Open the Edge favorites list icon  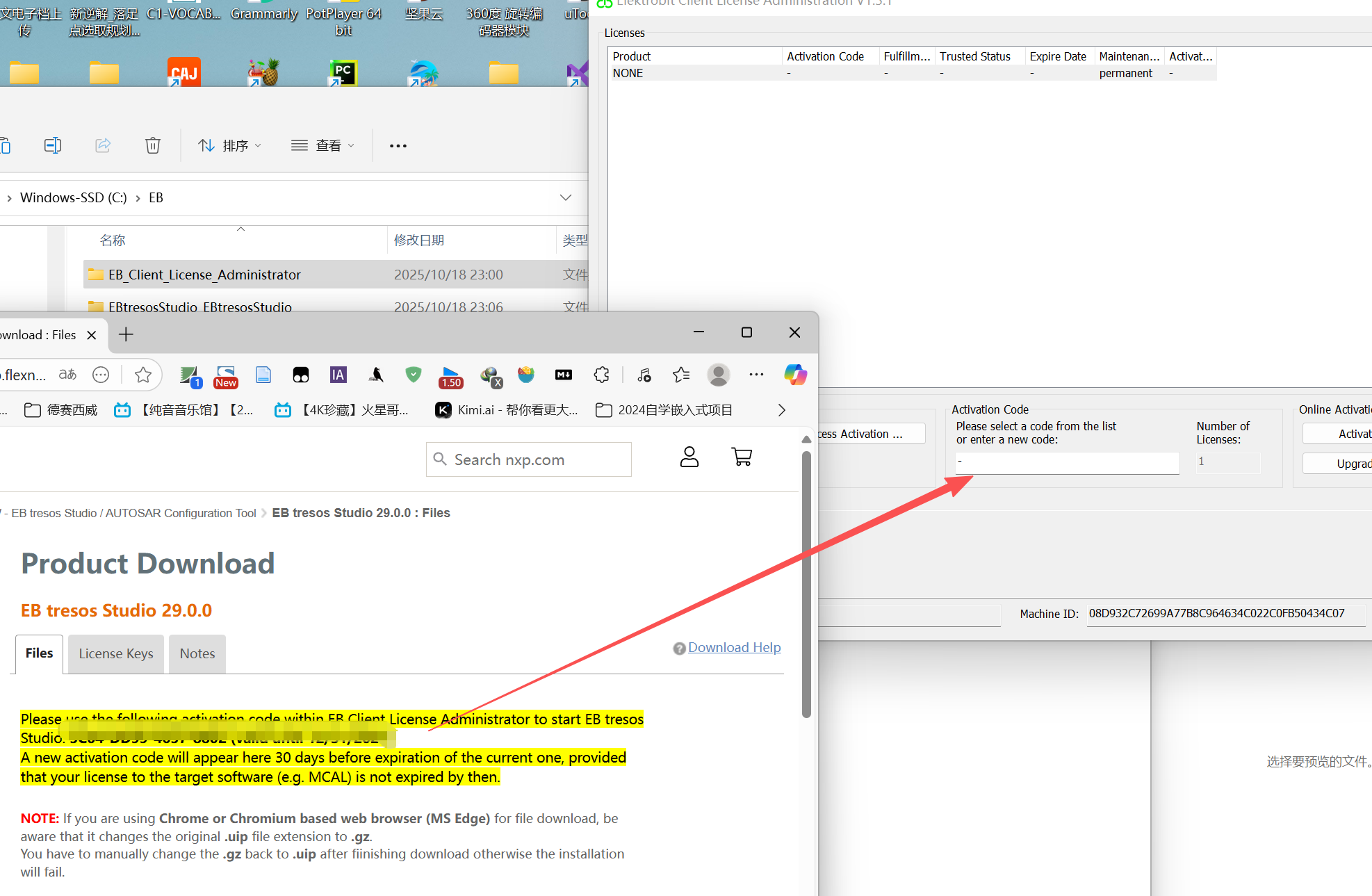(681, 375)
